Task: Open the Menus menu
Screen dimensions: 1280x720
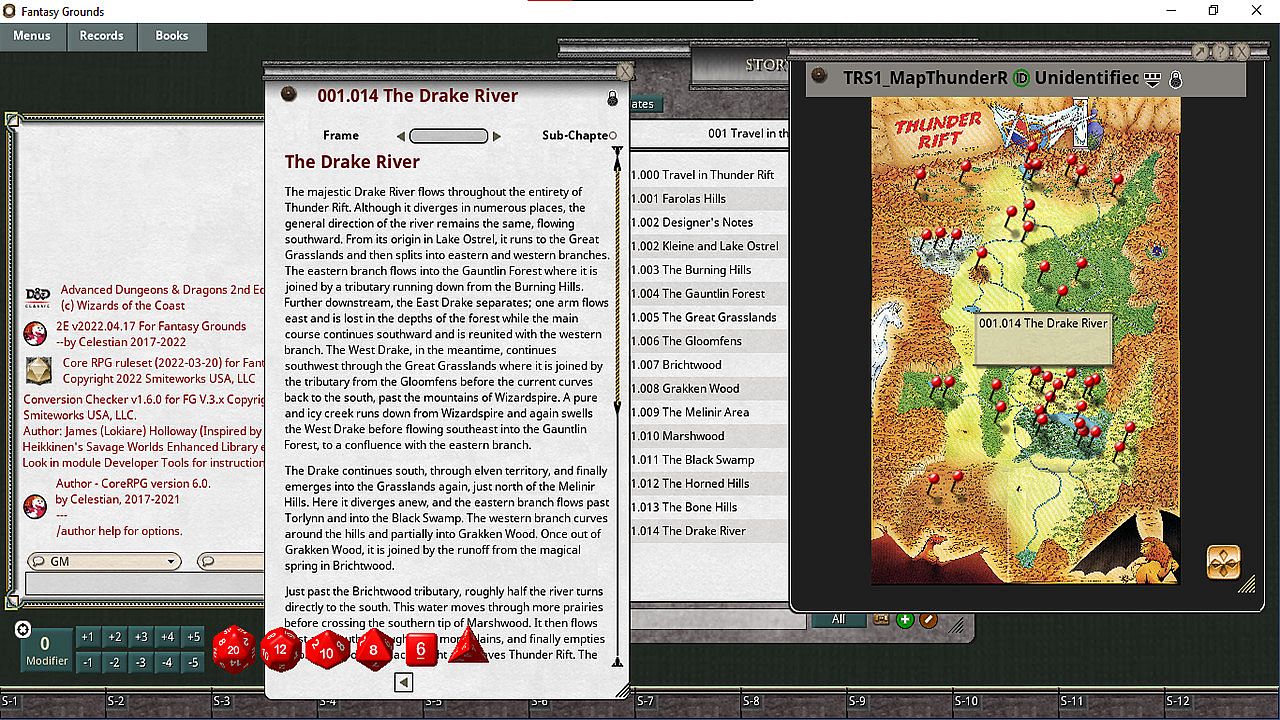Action: point(32,36)
